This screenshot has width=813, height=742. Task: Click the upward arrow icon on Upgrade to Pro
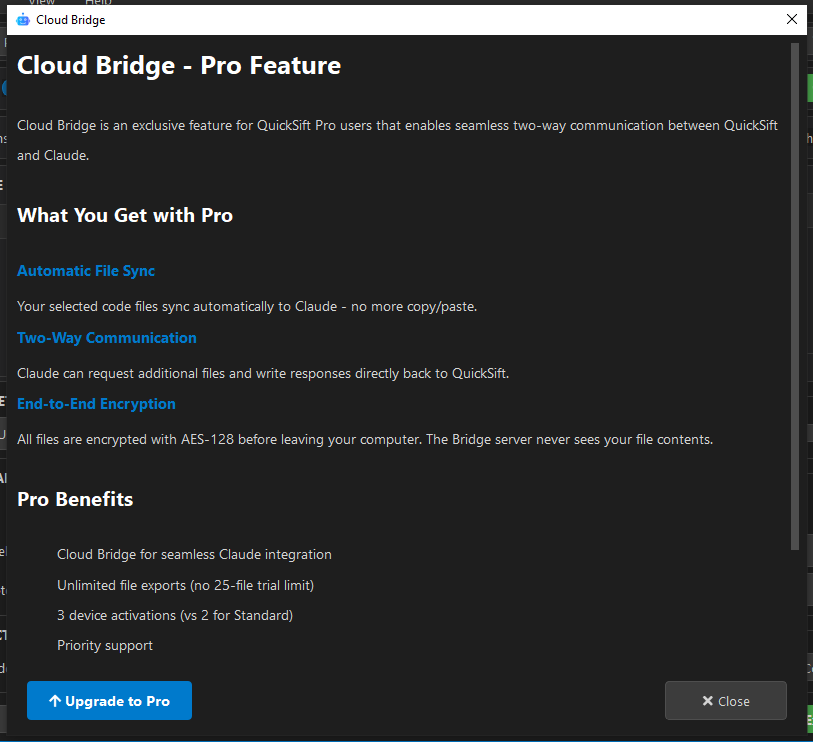[58, 700]
